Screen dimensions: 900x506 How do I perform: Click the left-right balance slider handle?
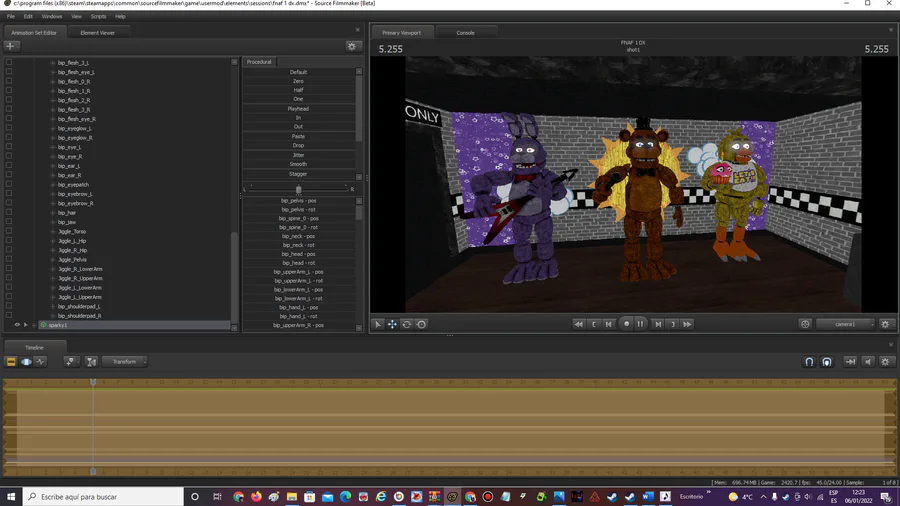(x=298, y=189)
